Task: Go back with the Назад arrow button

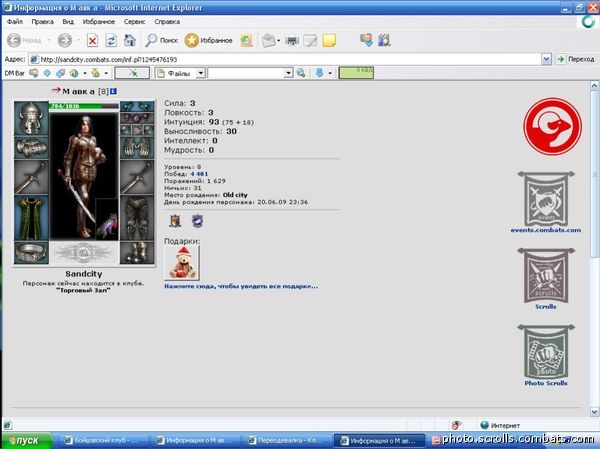Action: [x=24, y=40]
